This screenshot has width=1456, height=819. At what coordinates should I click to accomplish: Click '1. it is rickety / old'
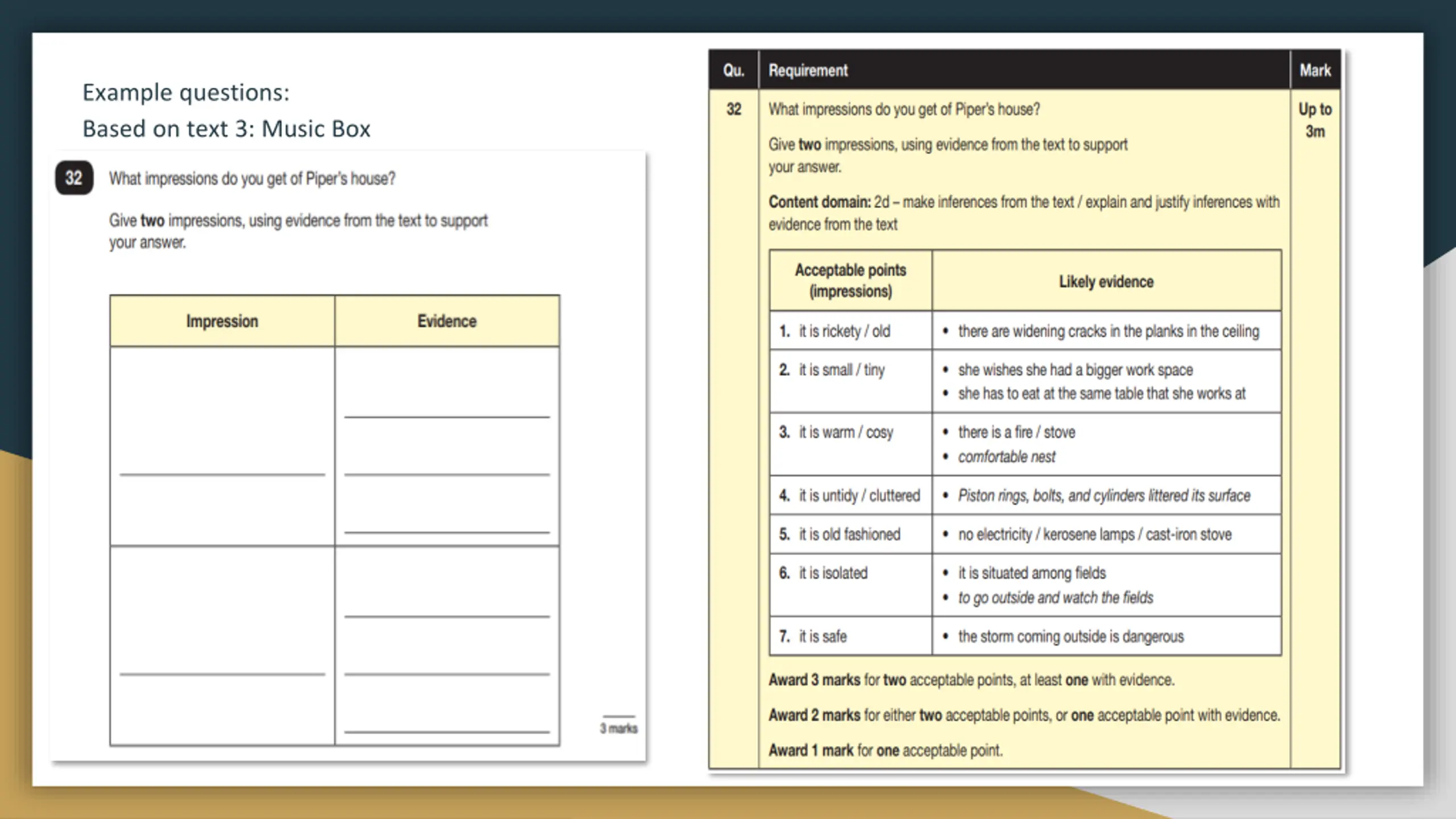(x=835, y=331)
